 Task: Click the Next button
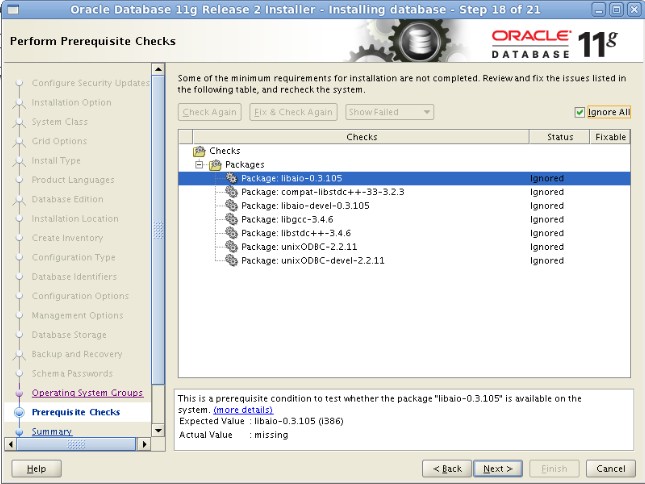(498, 469)
